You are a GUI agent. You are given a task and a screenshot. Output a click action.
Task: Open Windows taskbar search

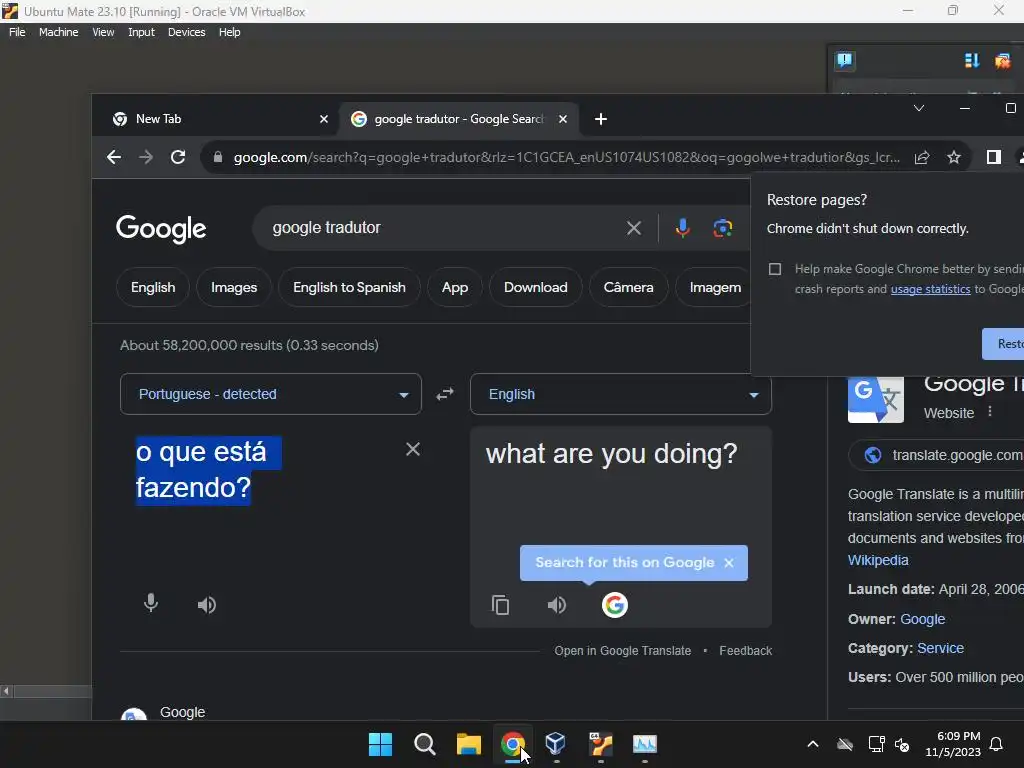coord(424,744)
